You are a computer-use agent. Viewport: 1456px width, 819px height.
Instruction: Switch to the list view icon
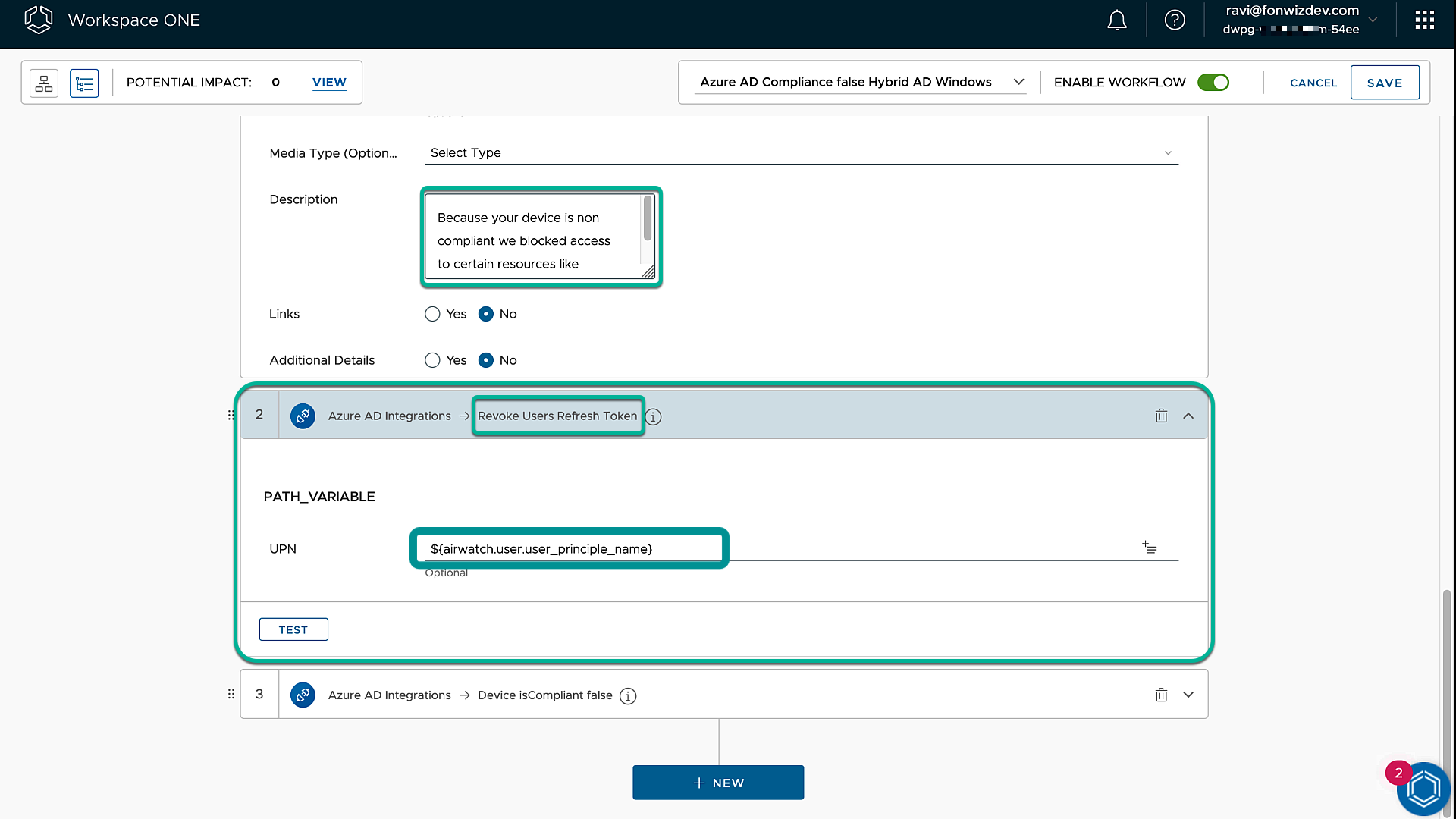coord(84,83)
